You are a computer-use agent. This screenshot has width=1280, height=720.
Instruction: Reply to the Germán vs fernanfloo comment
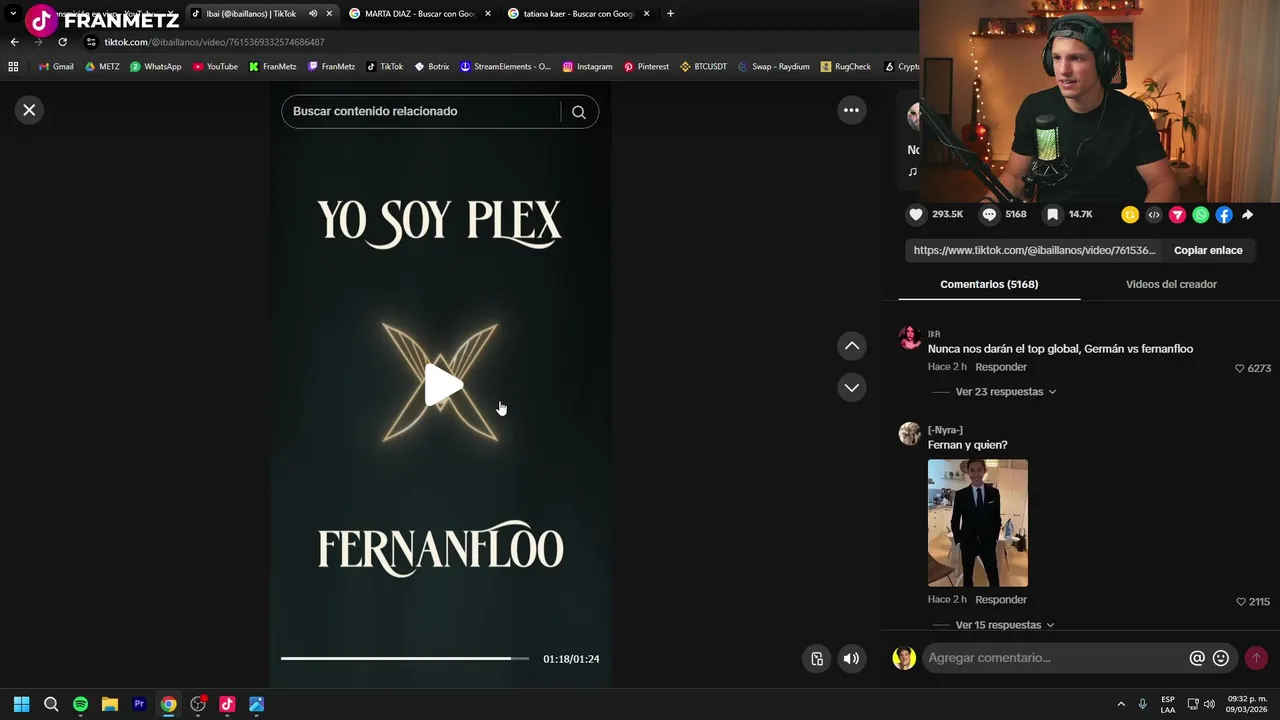pyautogui.click(x=1001, y=367)
